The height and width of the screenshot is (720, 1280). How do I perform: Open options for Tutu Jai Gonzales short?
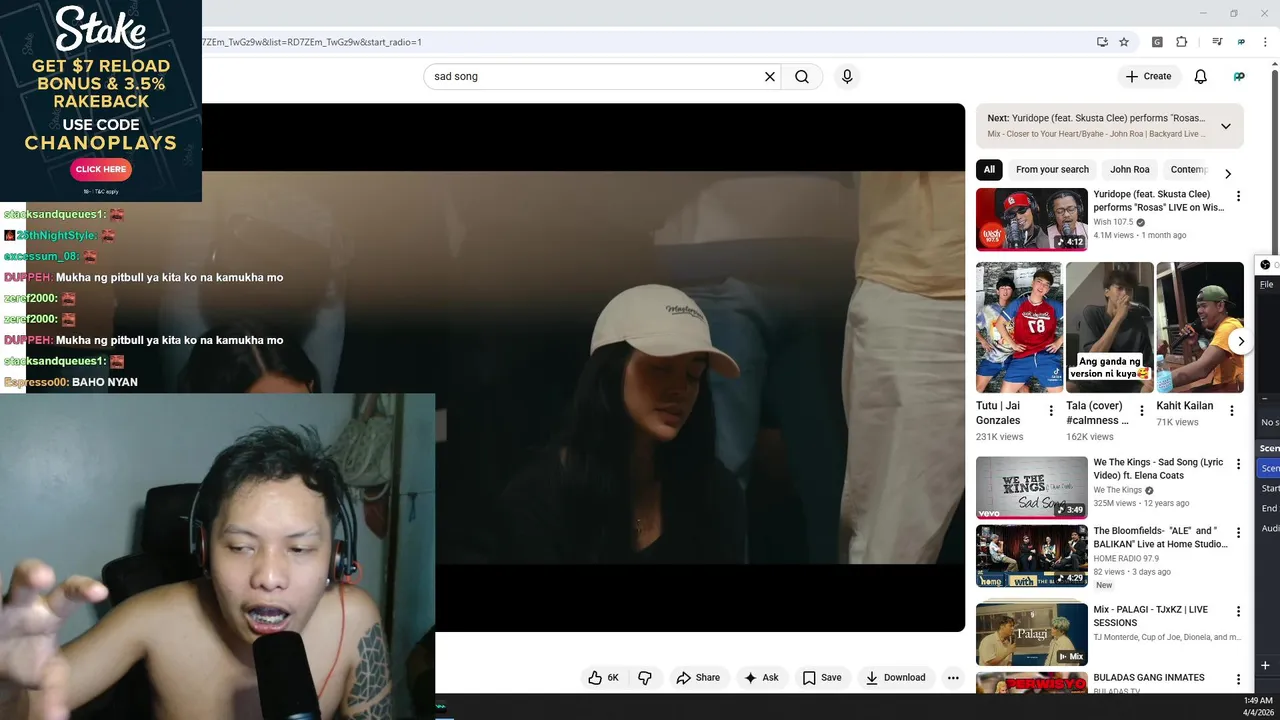pyautogui.click(x=1051, y=411)
